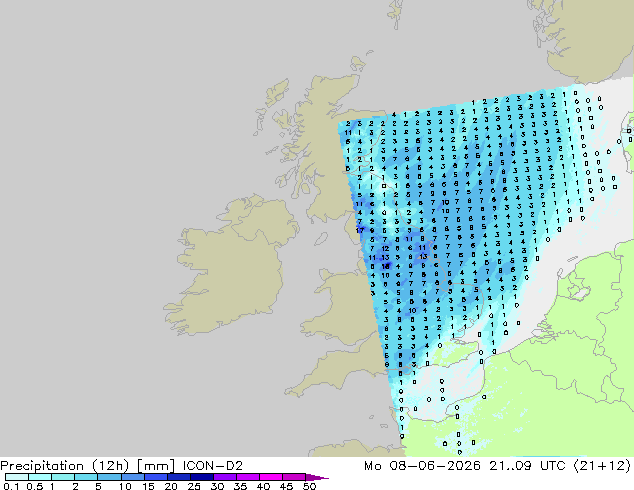Click the 'Mo 08-06-2026 21..09 UTC (21+12)' timestamp
Image resolution: width=634 pixels, height=490 pixels.
click(497, 466)
